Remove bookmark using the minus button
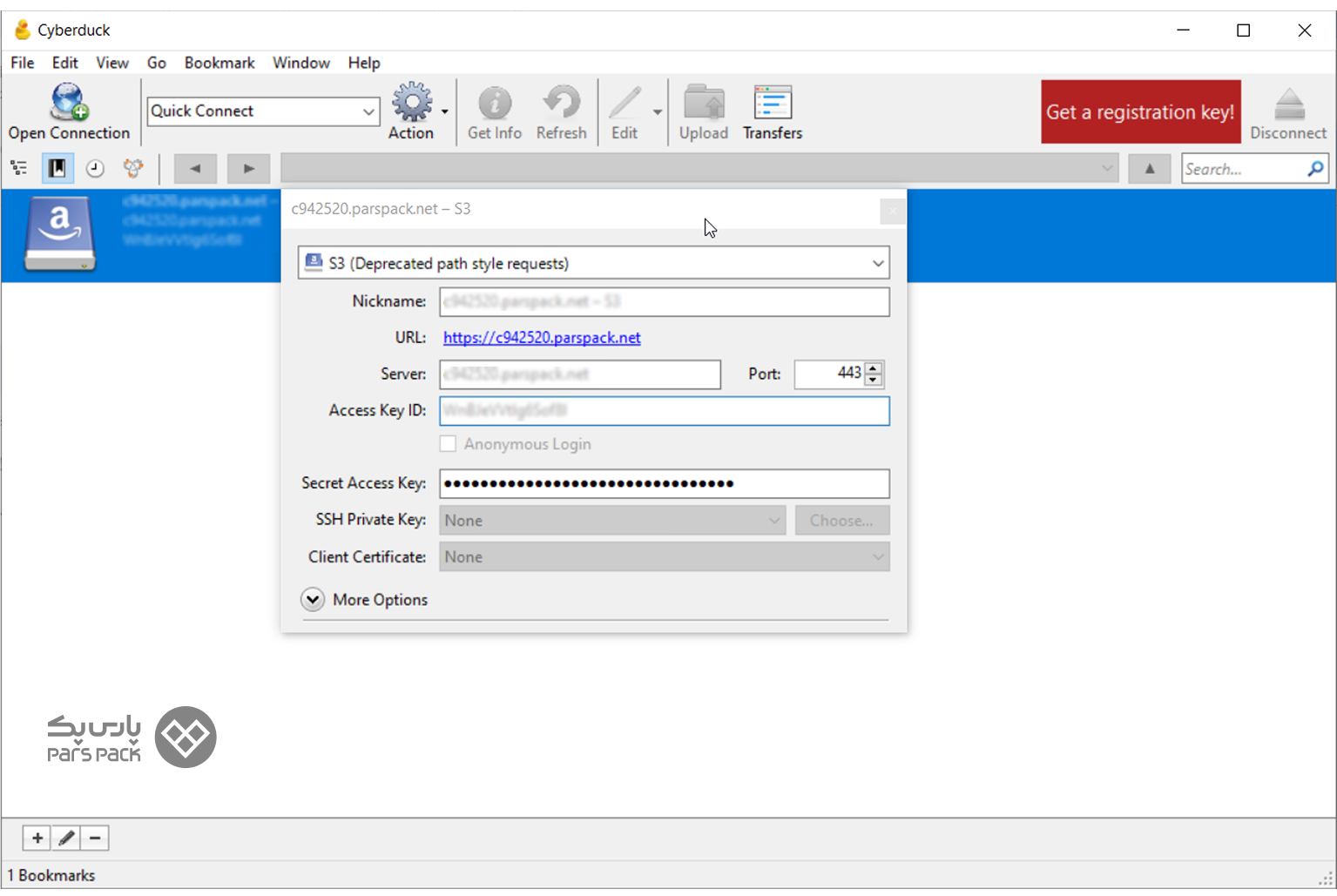The width and height of the screenshot is (1337, 896). coord(95,838)
